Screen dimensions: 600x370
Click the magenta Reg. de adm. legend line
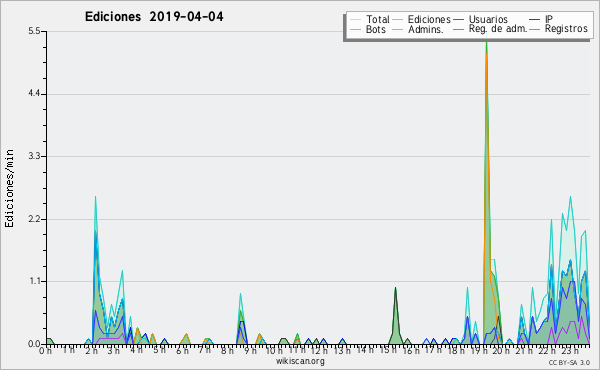coord(458,29)
